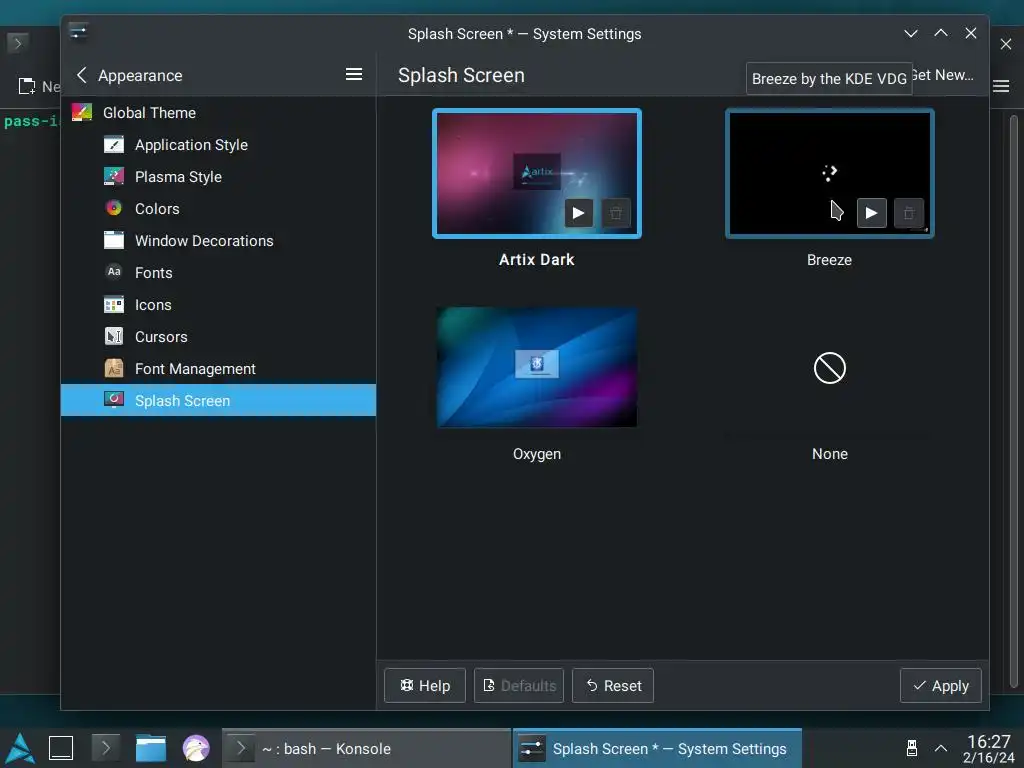Select the Artix Dark splash thumbnail

pos(537,173)
